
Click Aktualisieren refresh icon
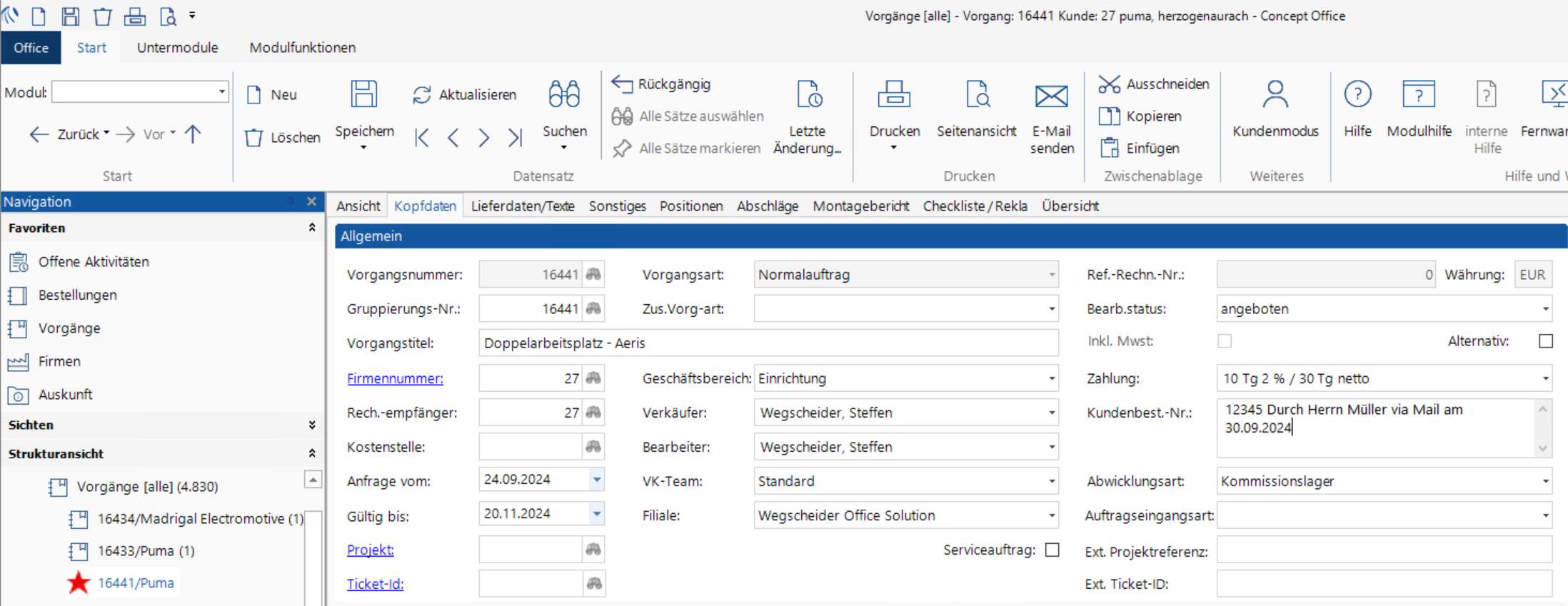point(422,95)
